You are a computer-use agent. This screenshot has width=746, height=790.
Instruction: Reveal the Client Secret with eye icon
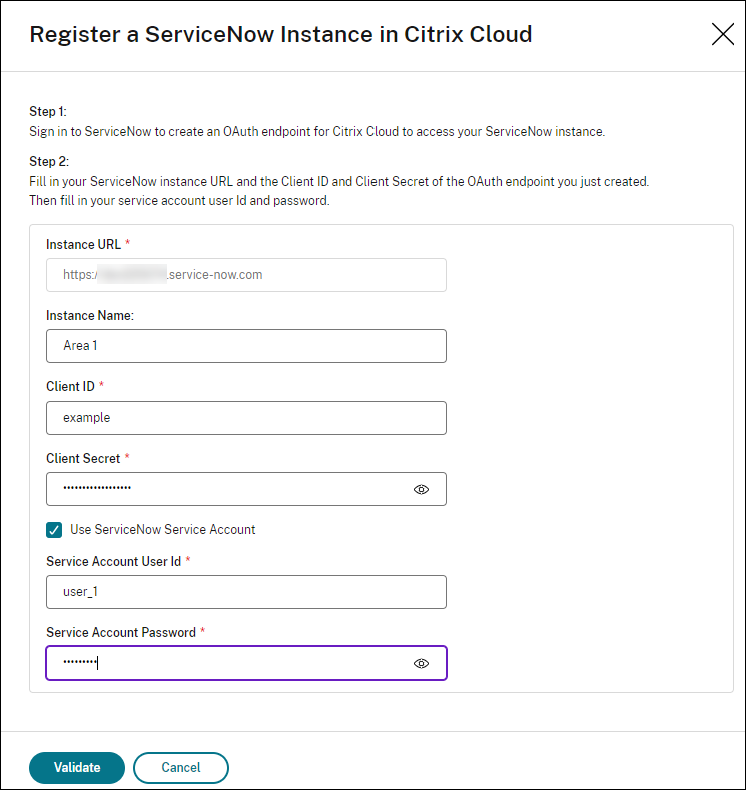tap(421, 490)
